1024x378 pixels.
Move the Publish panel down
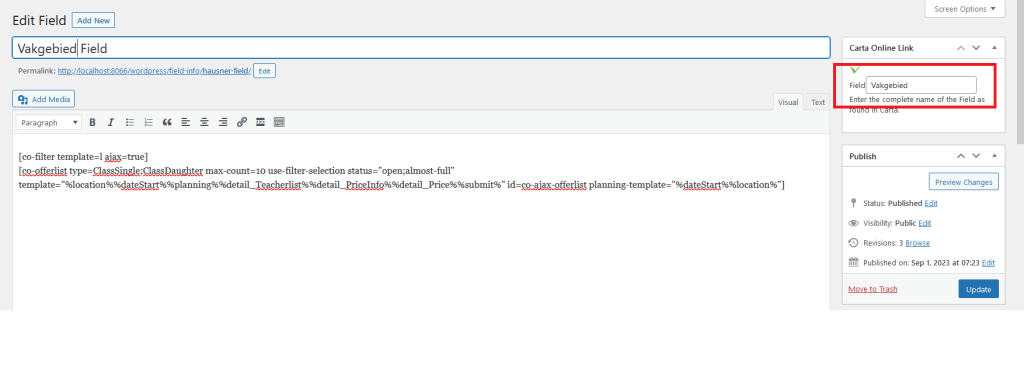pos(976,156)
